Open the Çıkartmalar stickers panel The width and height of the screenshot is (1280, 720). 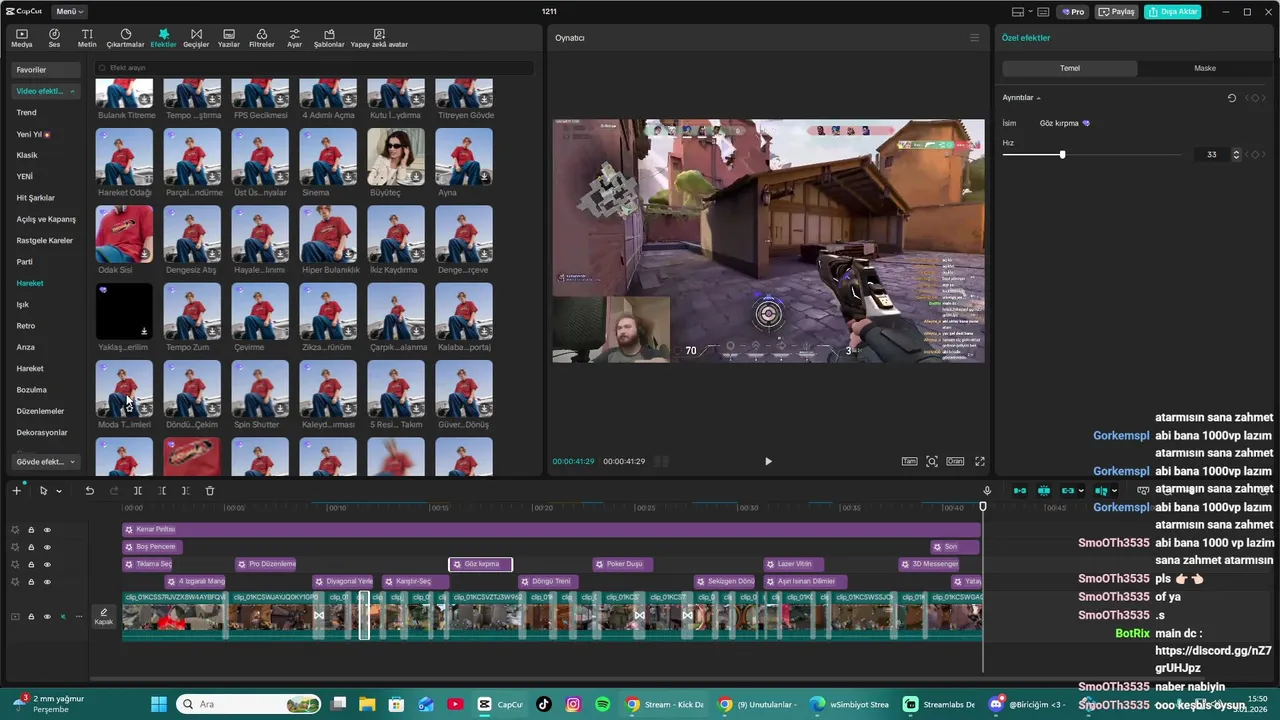pyautogui.click(x=125, y=38)
